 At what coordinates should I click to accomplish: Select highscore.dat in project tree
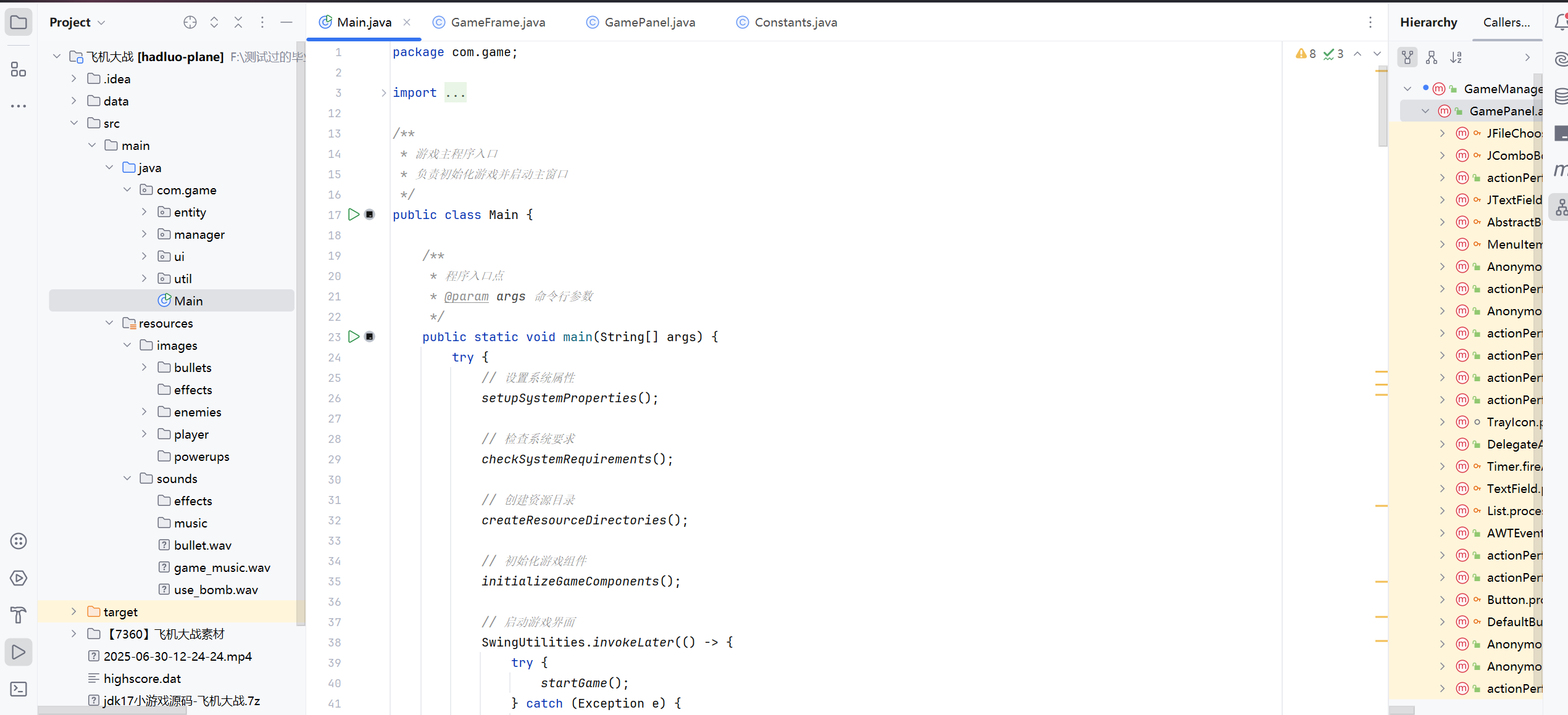click(x=142, y=679)
